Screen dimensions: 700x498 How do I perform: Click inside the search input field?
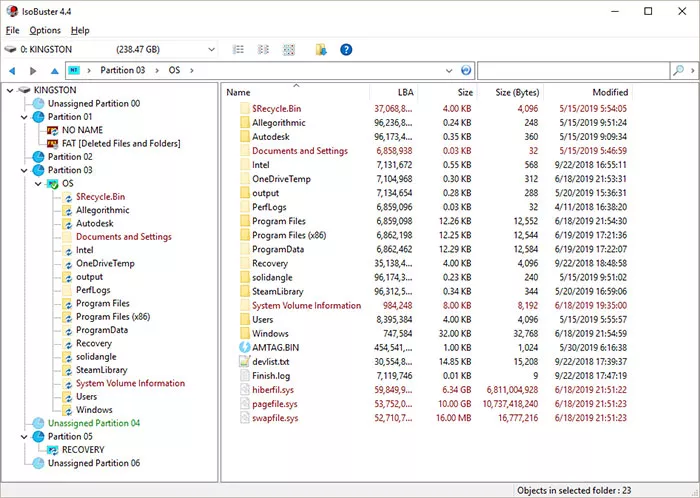pos(574,71)
